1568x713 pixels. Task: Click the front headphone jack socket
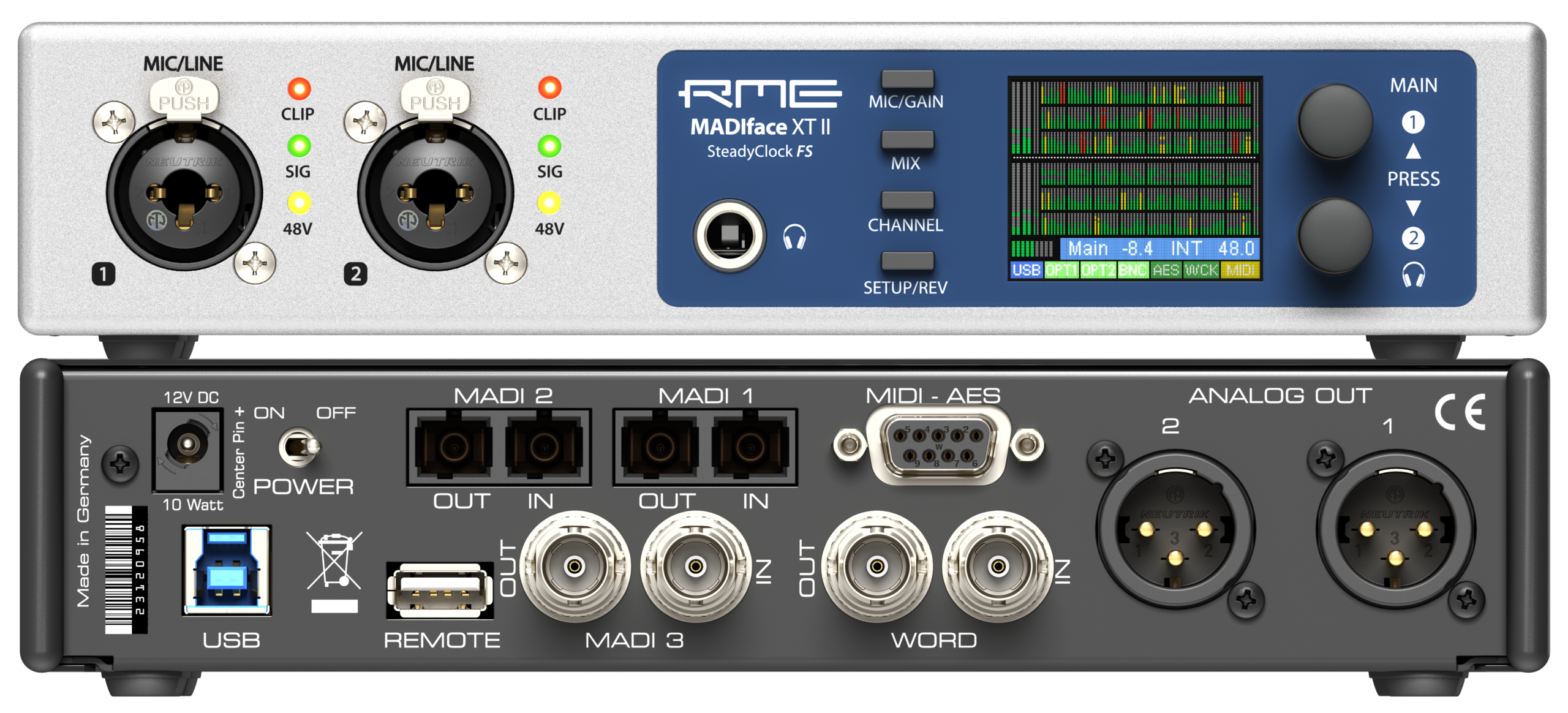(729, 235)
